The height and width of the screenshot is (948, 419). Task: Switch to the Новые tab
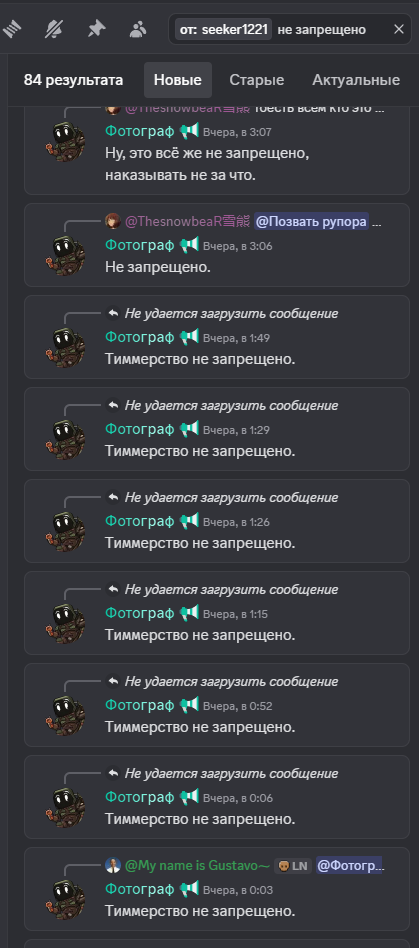click(x=178, y=80)
